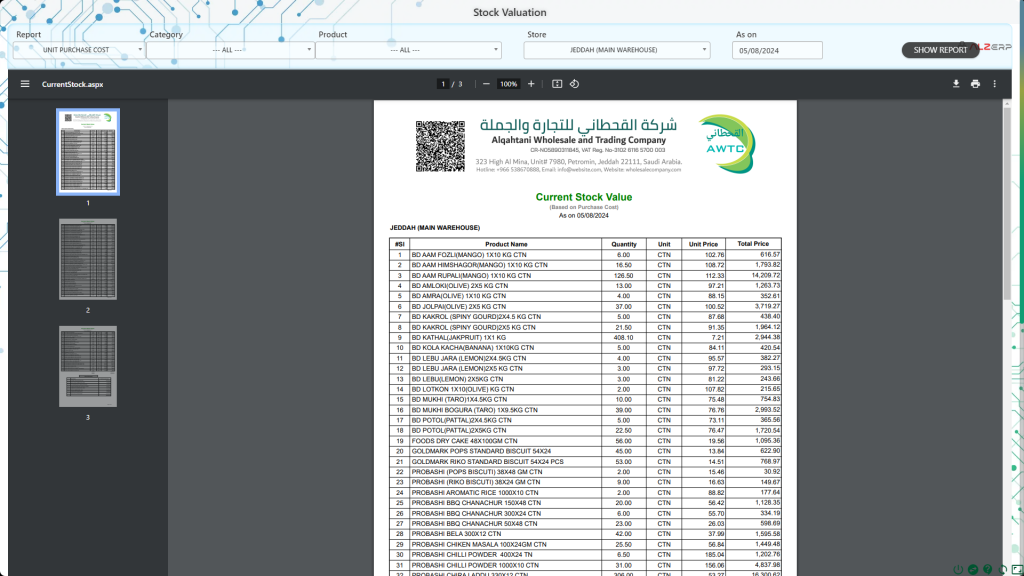Click row BD AAM RUPALI(MANGO) product name
Image resolution: width=1024 pixels, height=576 pixels.
pos(471,276)
